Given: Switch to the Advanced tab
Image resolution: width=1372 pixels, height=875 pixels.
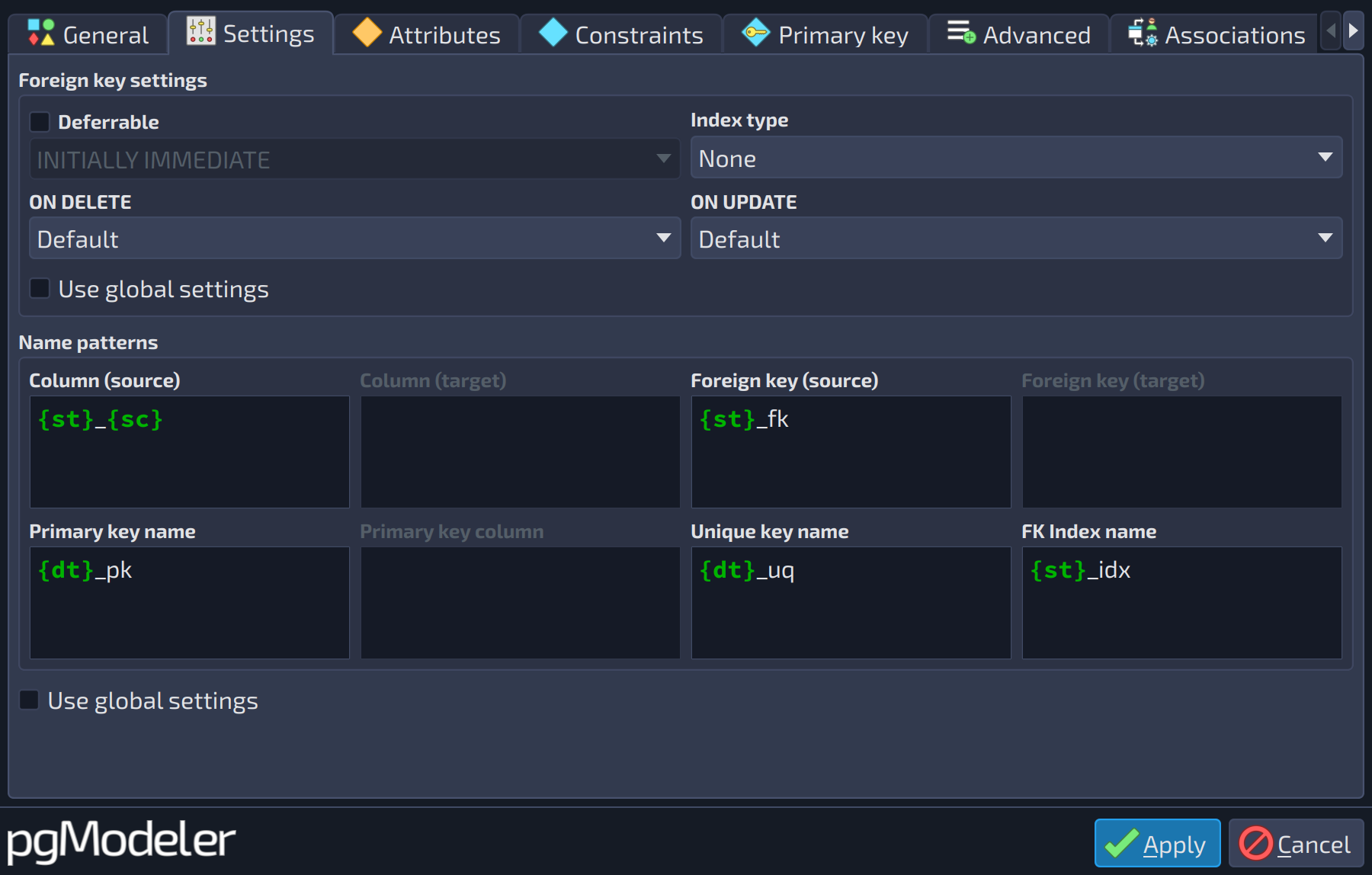Looking at the screenshot, I should [1018, 34].
